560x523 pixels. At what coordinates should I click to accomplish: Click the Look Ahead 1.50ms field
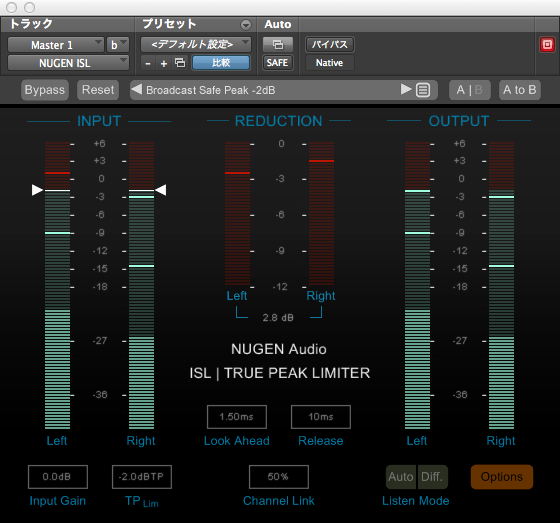click(x=237, y=417)
